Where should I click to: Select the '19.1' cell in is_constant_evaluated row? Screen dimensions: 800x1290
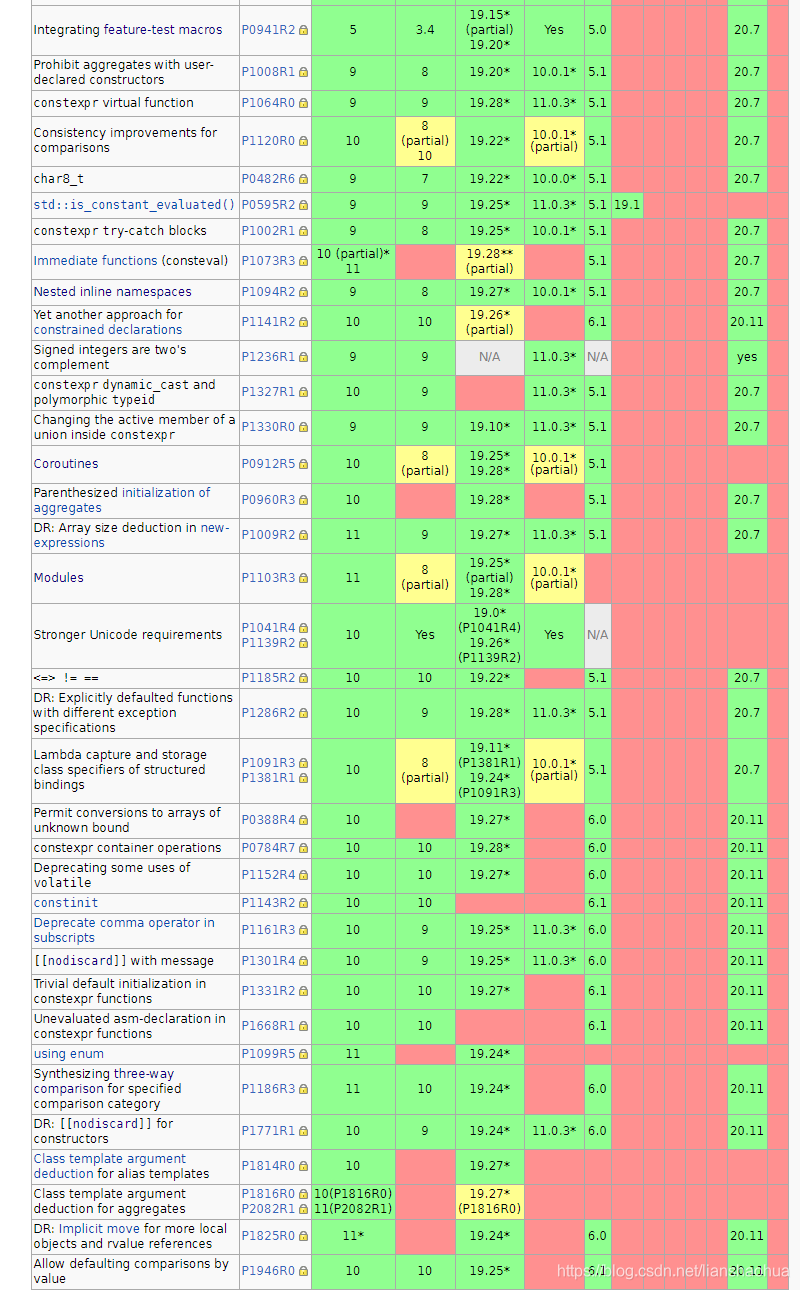627,205
